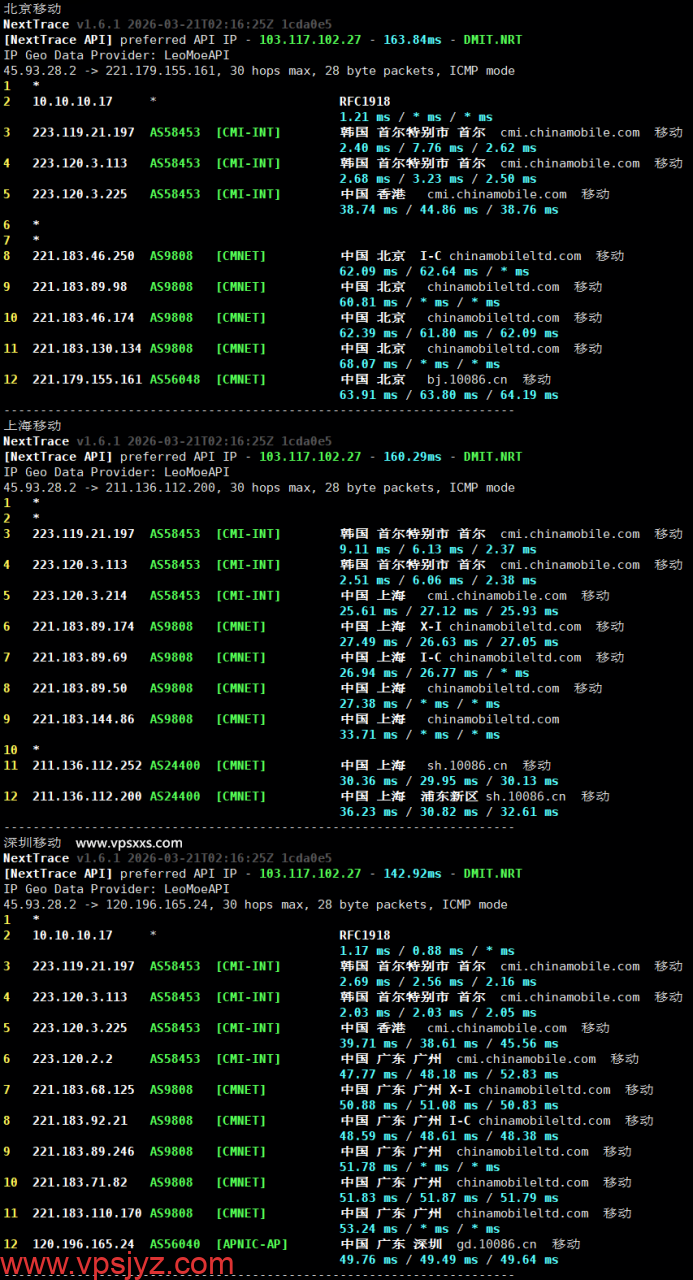
Task: Select latency 9.11 ms / 6.13 ms / 2.37 ms
Action: pos(438,549)
